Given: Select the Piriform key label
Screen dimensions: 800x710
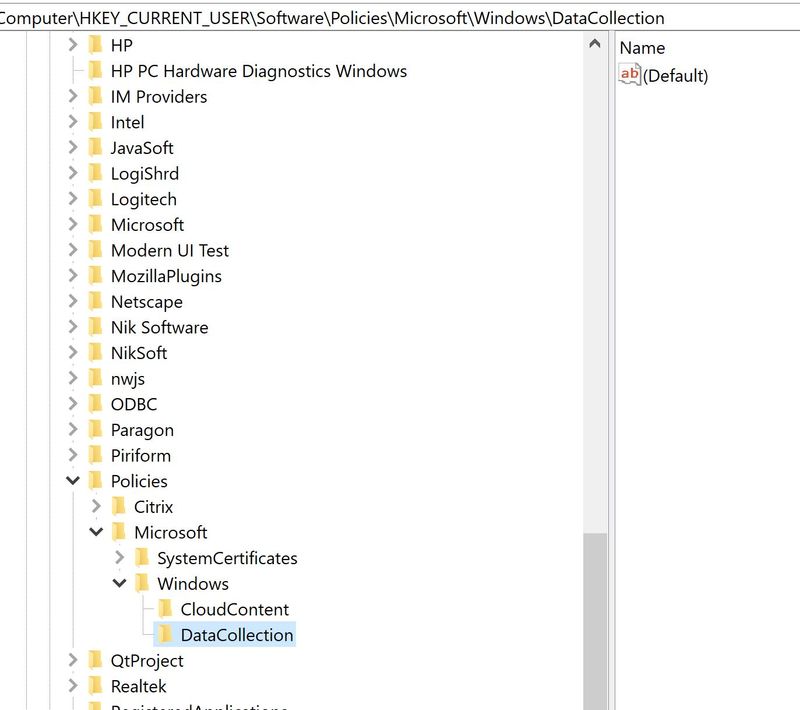Looking at the screenshot, I should pos(140,455).
